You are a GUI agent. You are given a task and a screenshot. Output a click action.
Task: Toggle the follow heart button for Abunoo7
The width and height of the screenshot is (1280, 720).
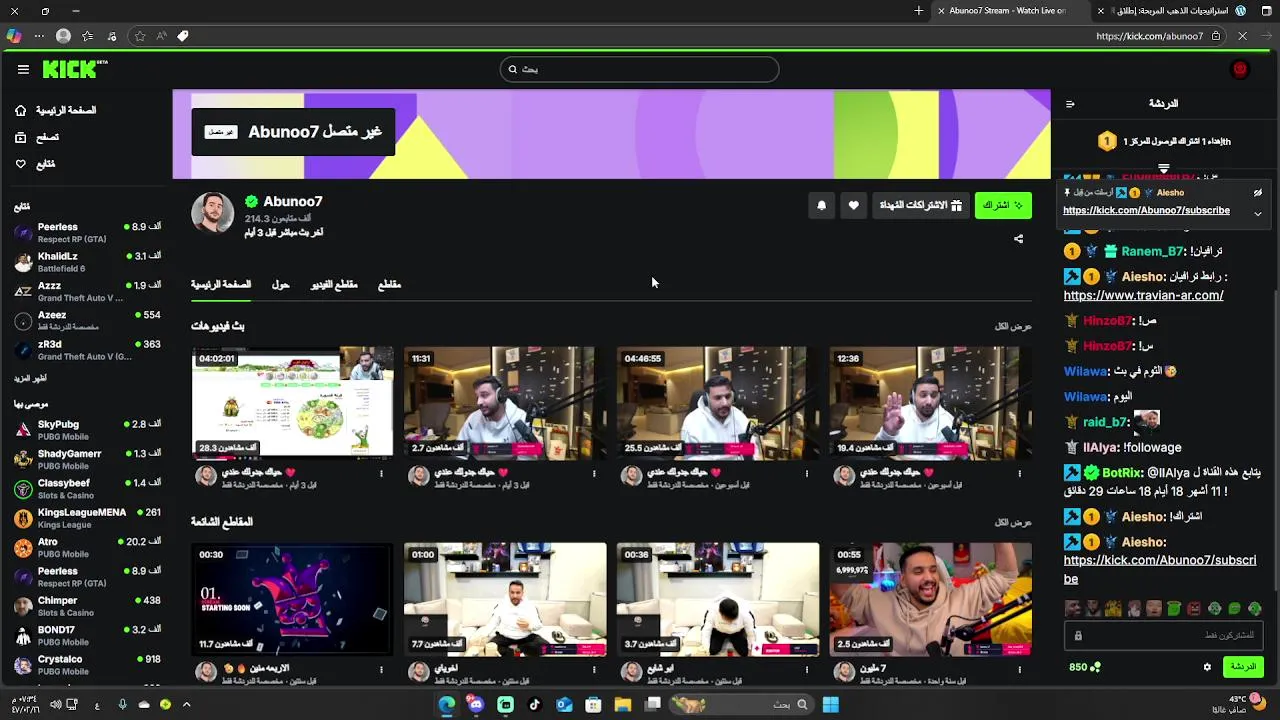click(x=853, y=205)
